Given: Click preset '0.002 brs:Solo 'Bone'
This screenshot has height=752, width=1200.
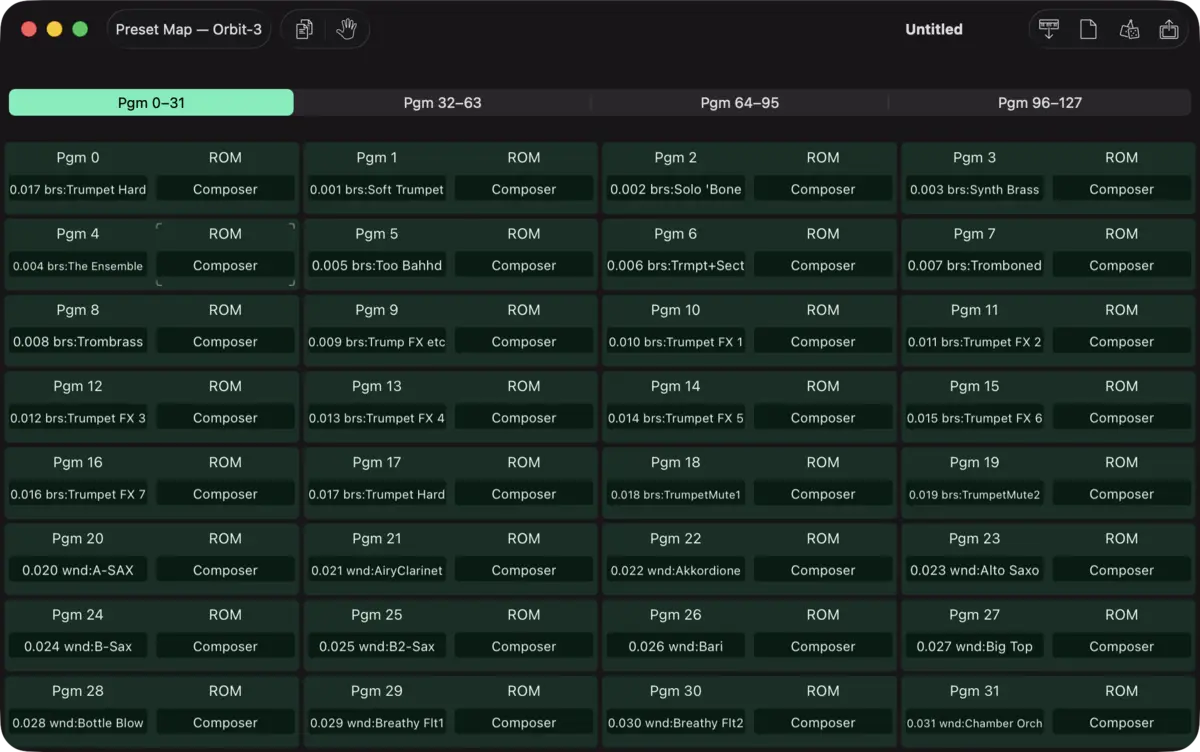Looking at the screenshot, I should [x=675, y=189].
